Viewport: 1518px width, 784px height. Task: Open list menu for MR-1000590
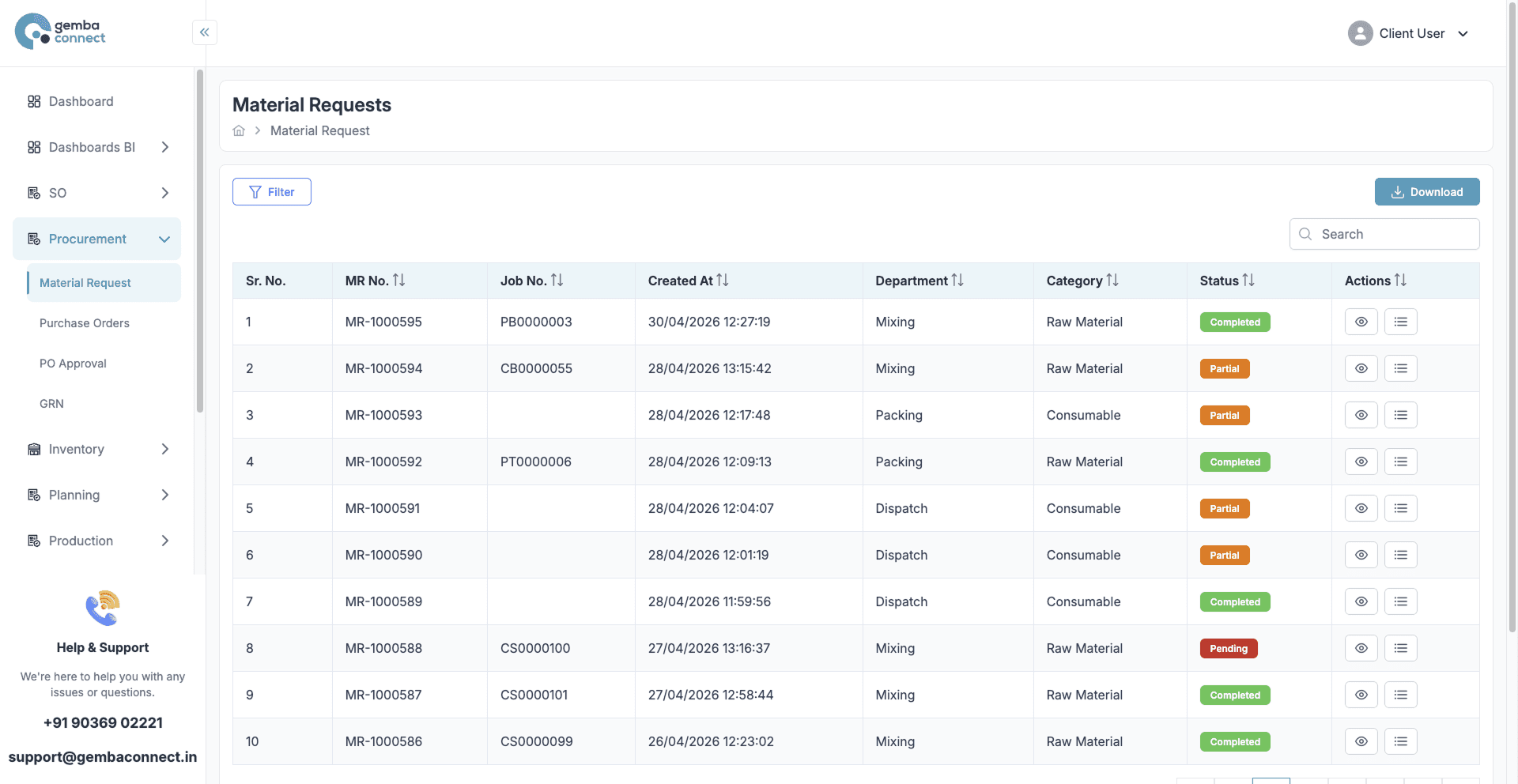(1400, 555)
